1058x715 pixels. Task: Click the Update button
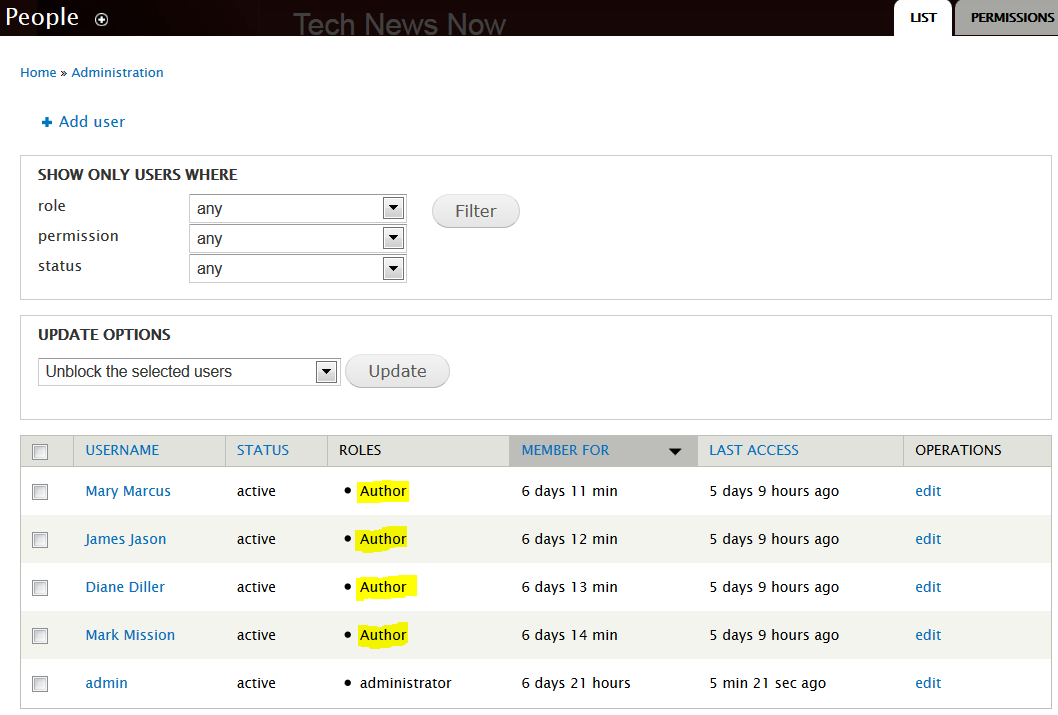click(397, 371)
